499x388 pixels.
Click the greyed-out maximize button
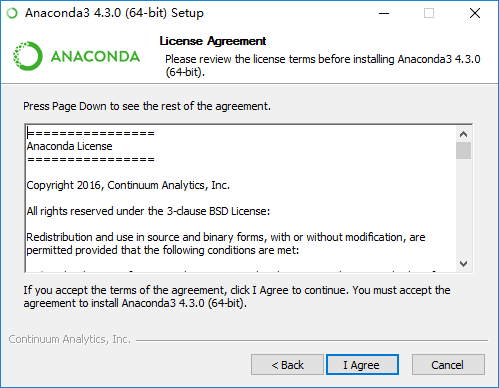point(429,13)
